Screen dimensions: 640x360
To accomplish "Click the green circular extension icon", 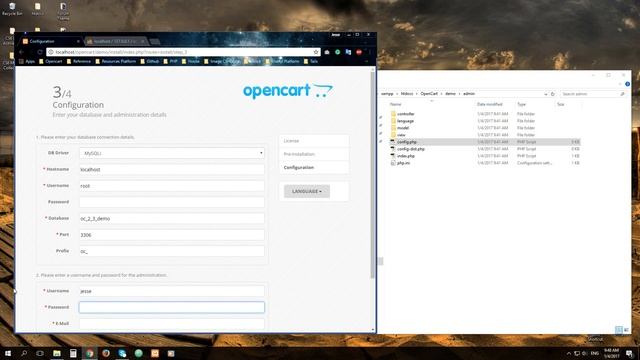I will click(x=338, y=52).
